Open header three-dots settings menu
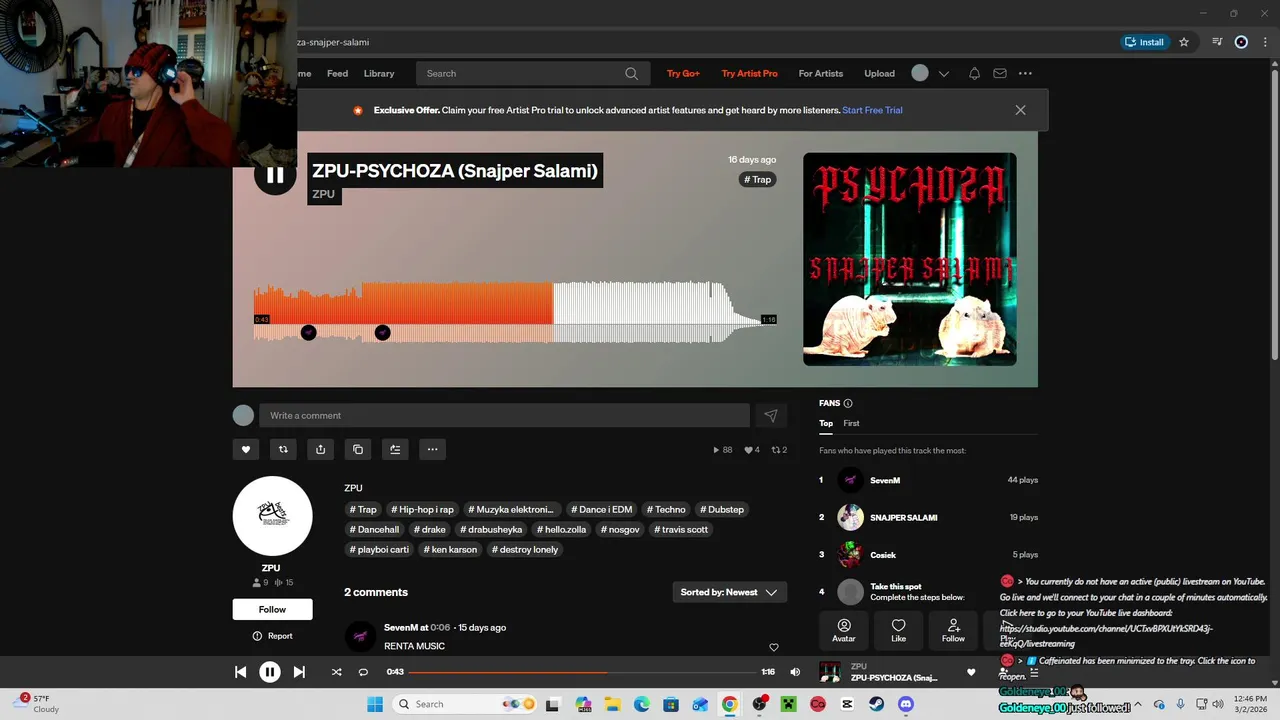This screenshot has width=1280, height=720. click(1025, 73)
